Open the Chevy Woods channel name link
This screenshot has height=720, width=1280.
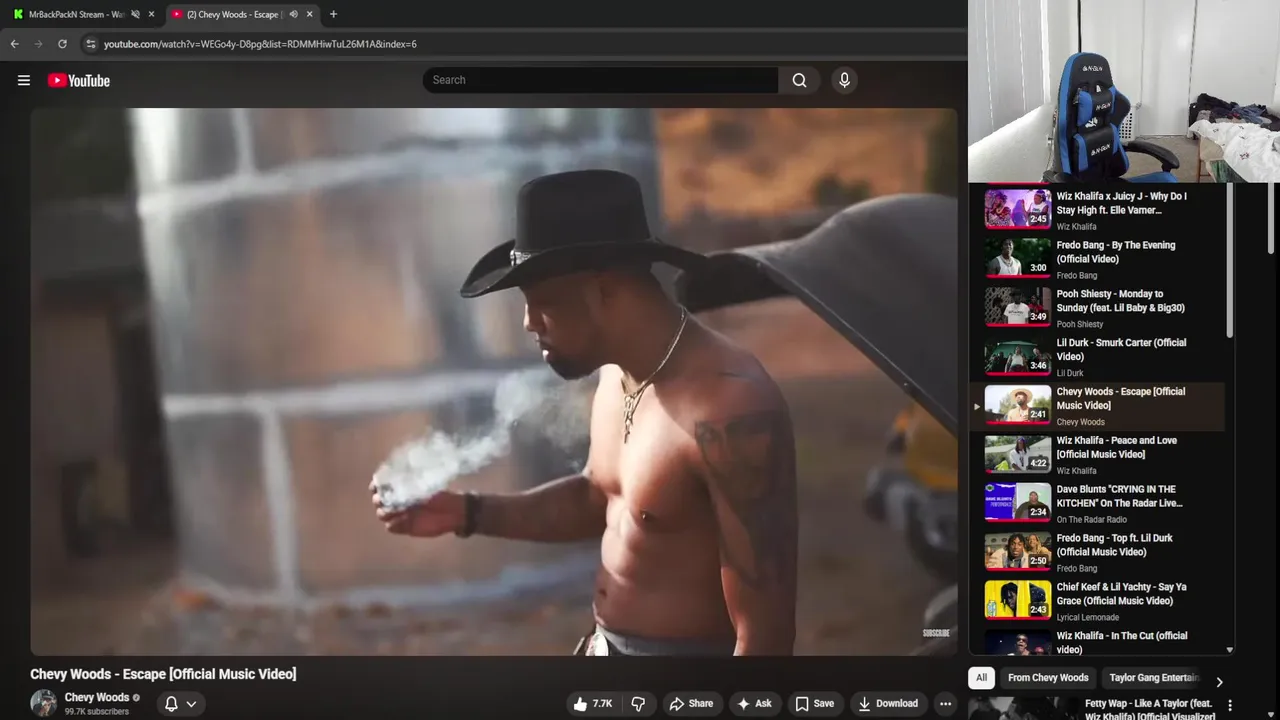[x=97, y=697]
